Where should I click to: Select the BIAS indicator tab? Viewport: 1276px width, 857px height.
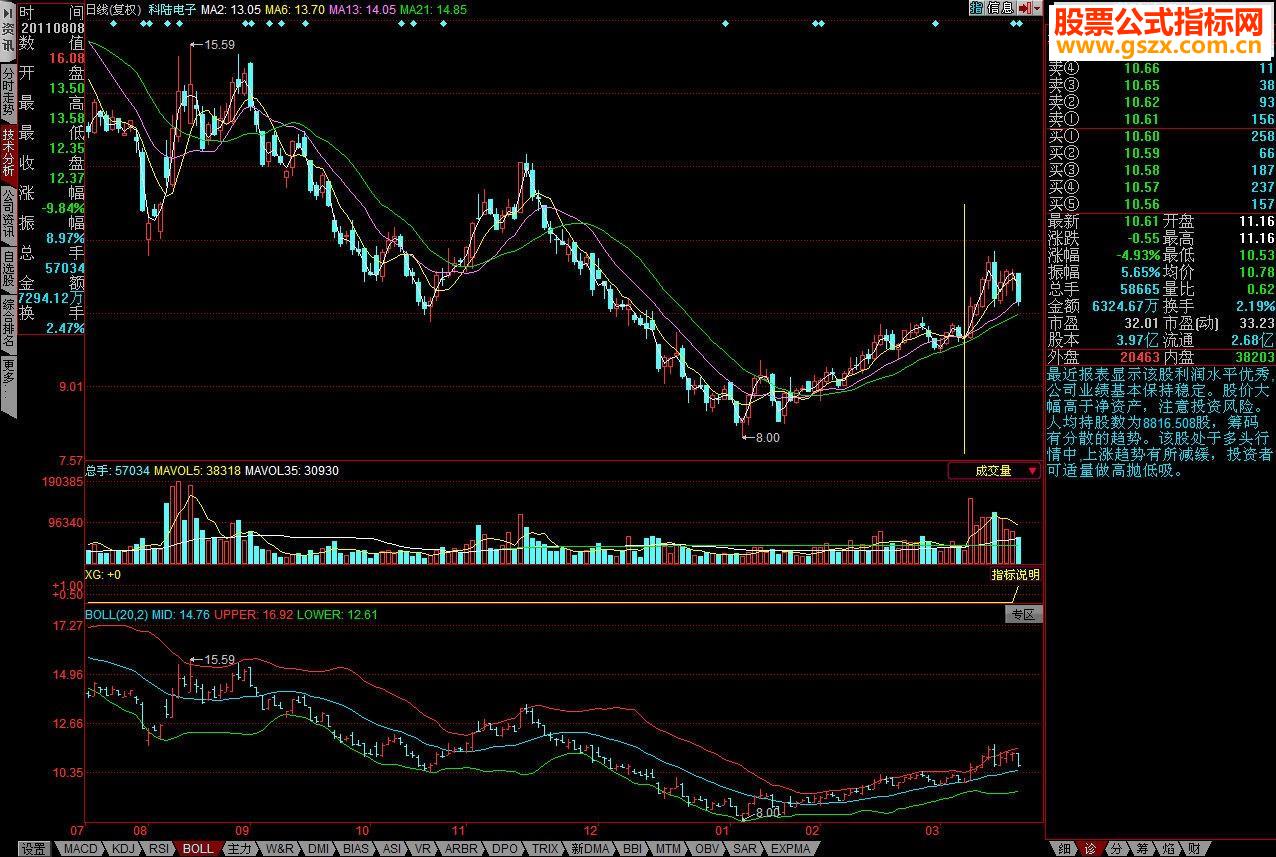click(356, 849)
